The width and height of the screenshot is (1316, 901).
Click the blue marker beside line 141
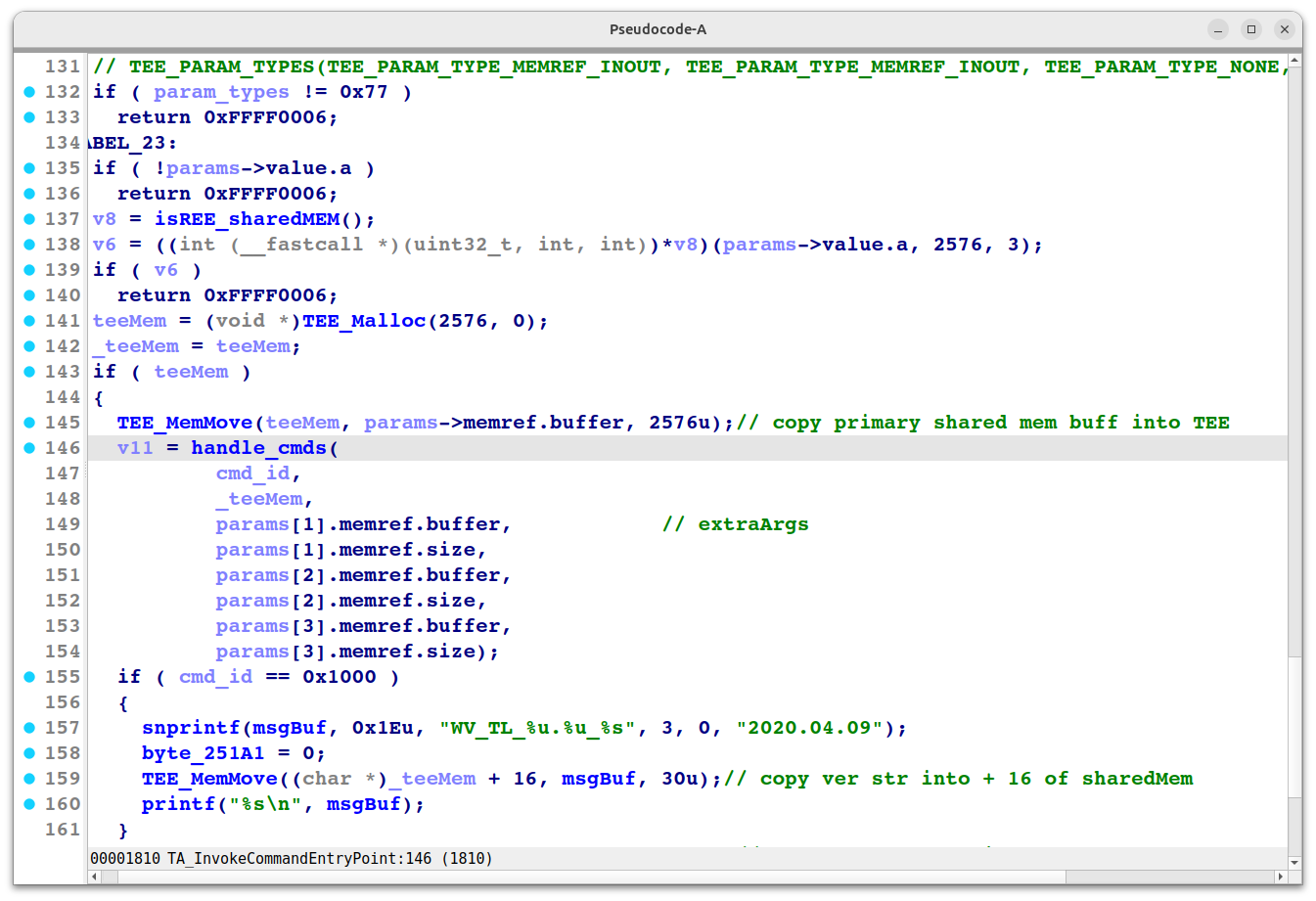pyautogui.click(x=29, y=320)
